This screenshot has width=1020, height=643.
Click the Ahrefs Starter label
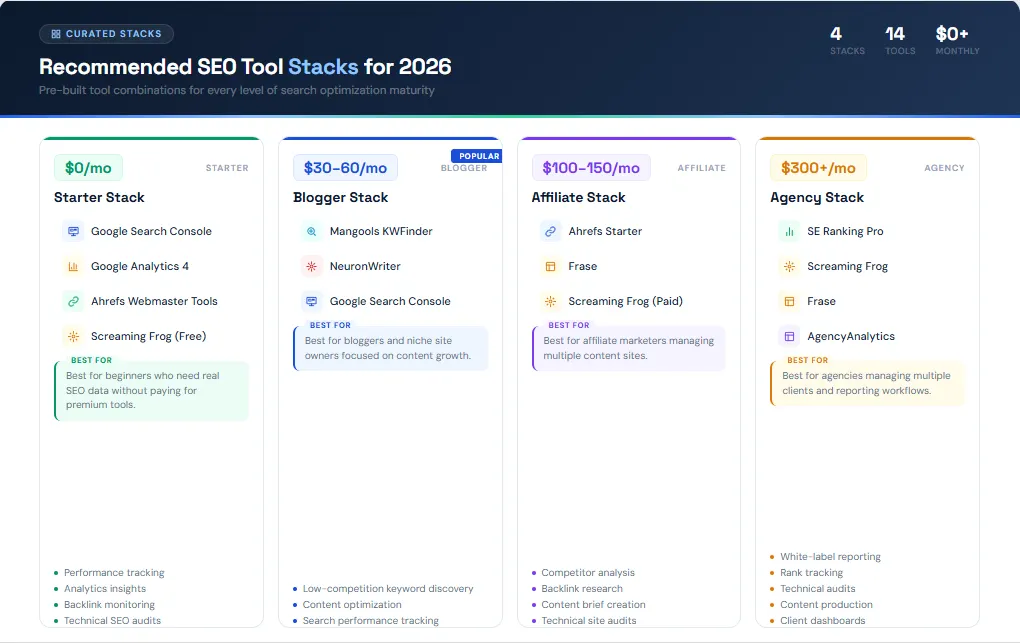(605, 231)
